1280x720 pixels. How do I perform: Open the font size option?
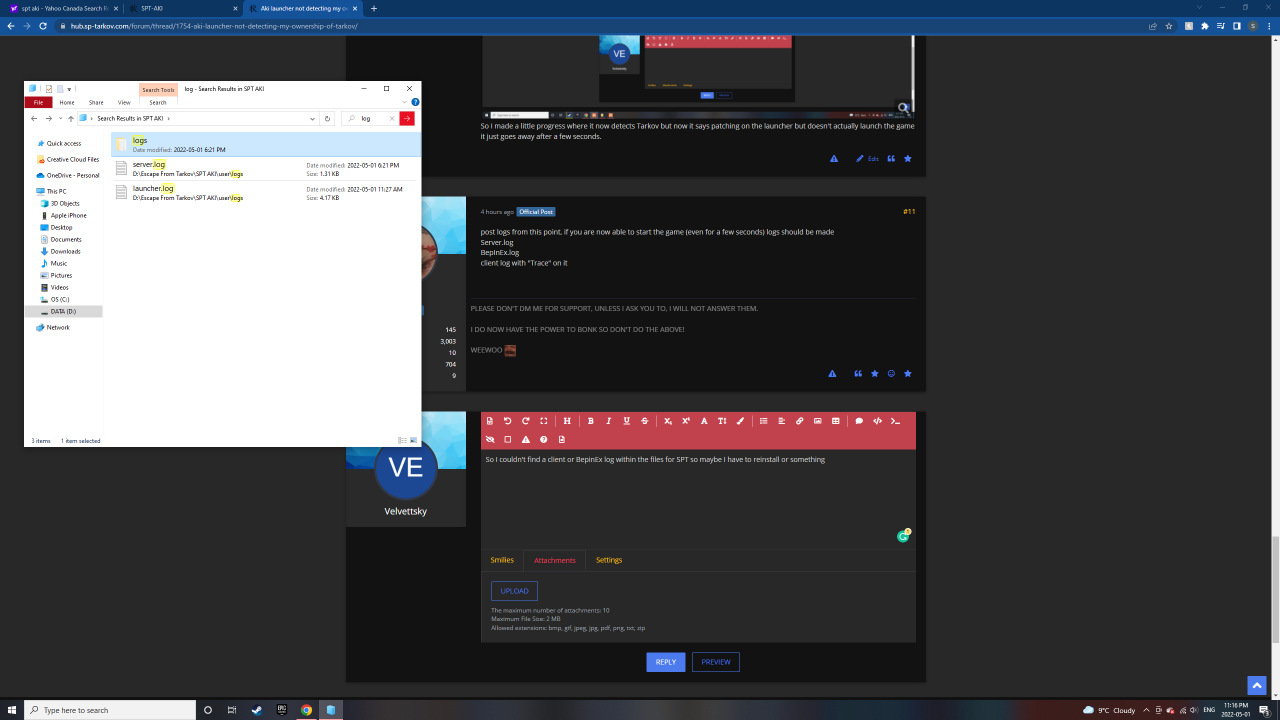(x=722, y=421)
